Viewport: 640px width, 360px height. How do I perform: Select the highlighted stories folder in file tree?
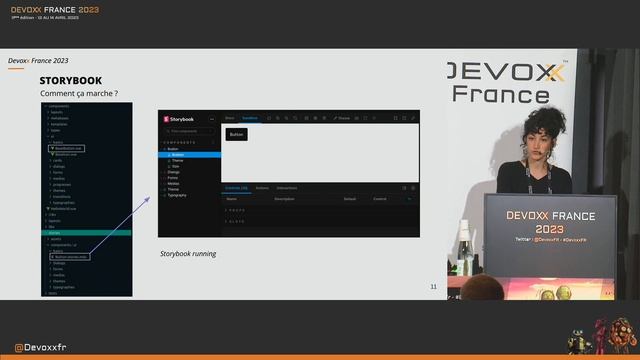(86, 233)
